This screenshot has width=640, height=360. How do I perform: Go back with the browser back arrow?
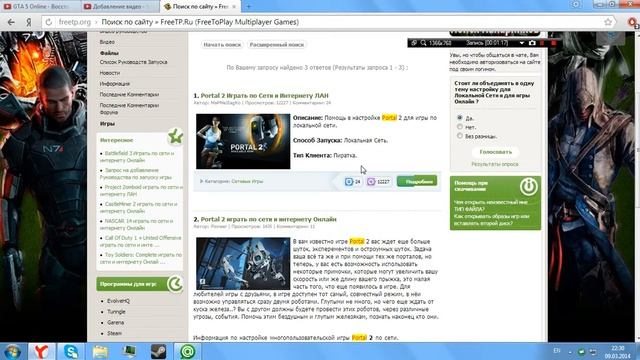click(11, 22)
